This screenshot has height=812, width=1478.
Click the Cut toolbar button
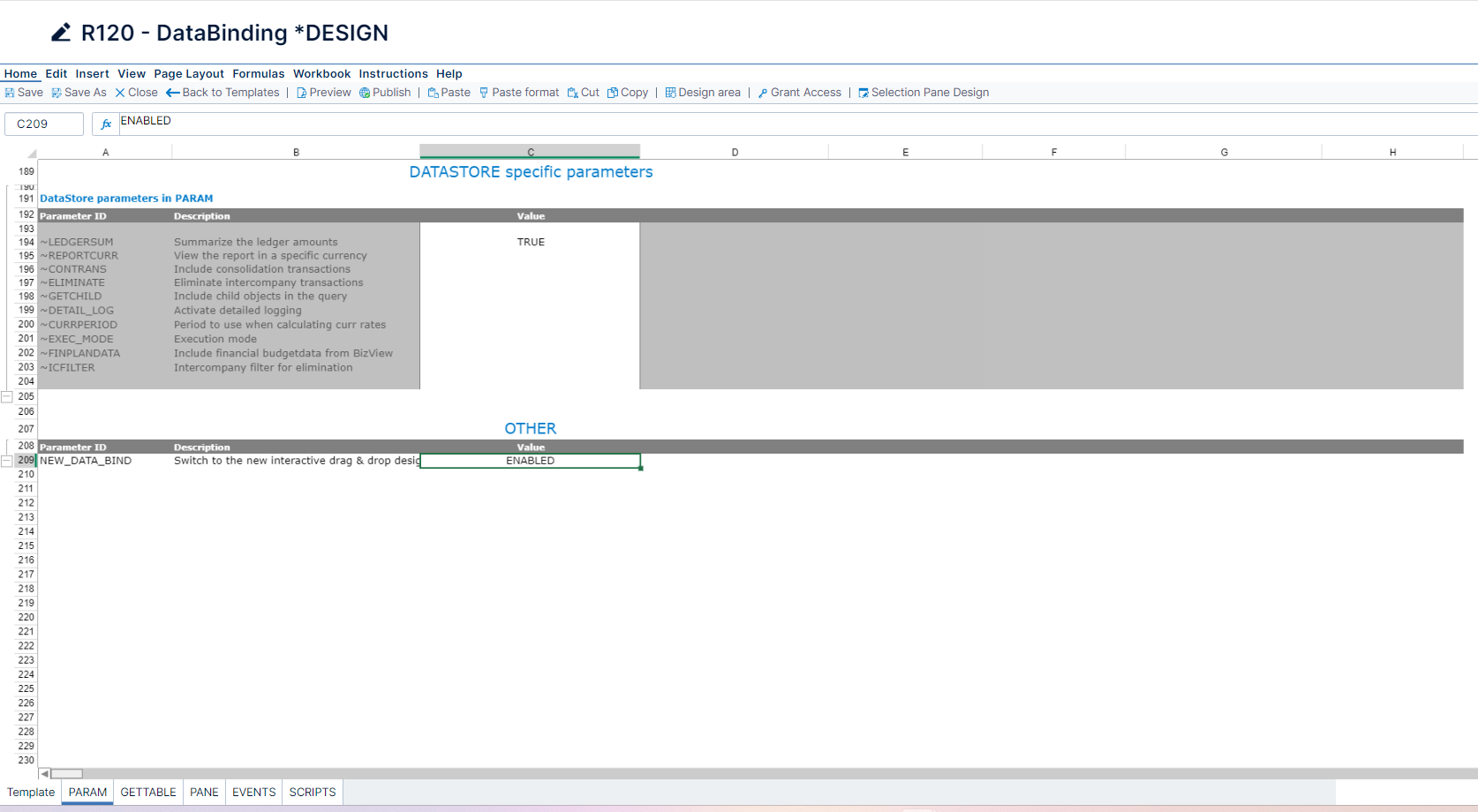coord(583,93)
